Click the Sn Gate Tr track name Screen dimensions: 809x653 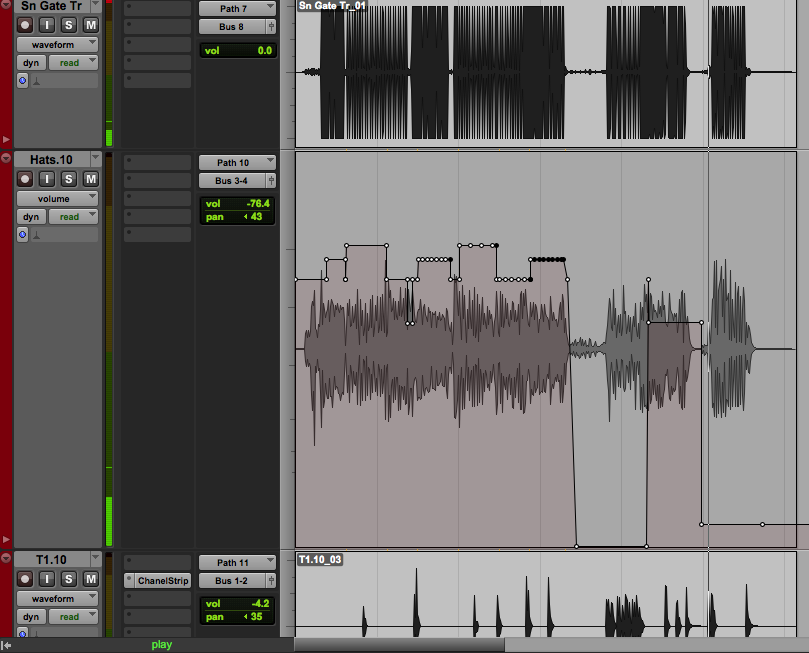(x=51, y=6)
